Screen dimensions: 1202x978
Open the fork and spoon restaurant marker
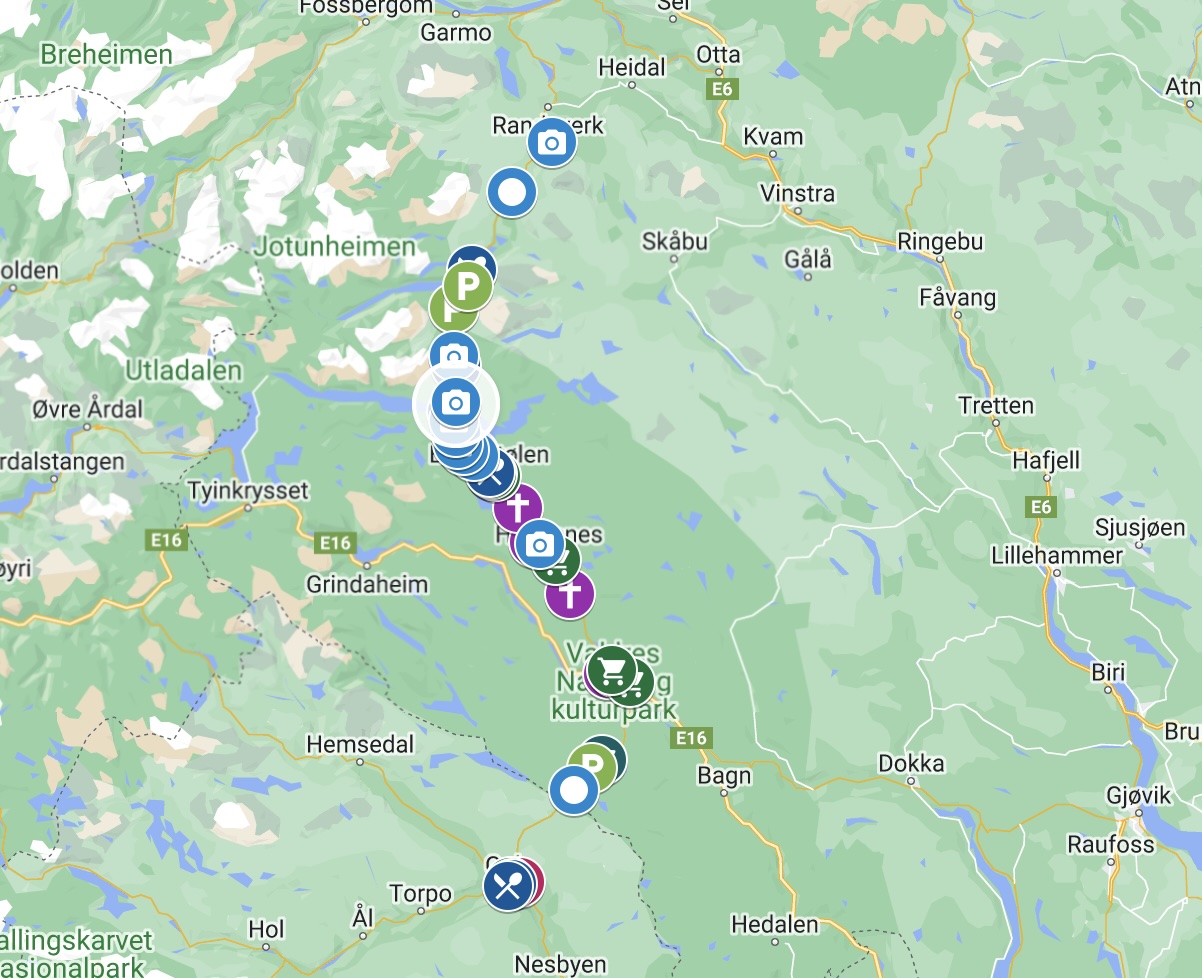(508, 886)
